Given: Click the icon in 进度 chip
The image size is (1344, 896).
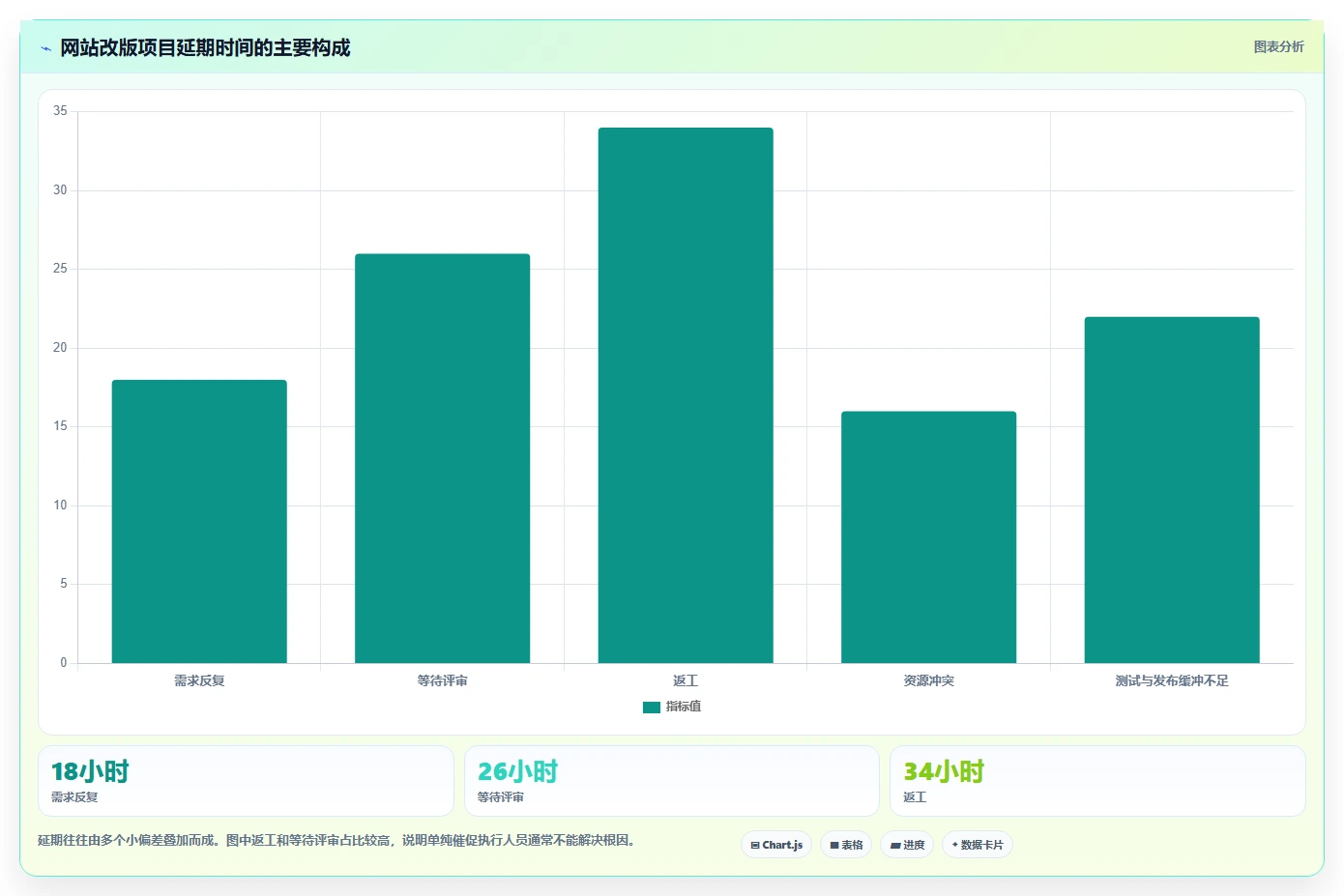Looking at the screenshot, I should [895, 845].
